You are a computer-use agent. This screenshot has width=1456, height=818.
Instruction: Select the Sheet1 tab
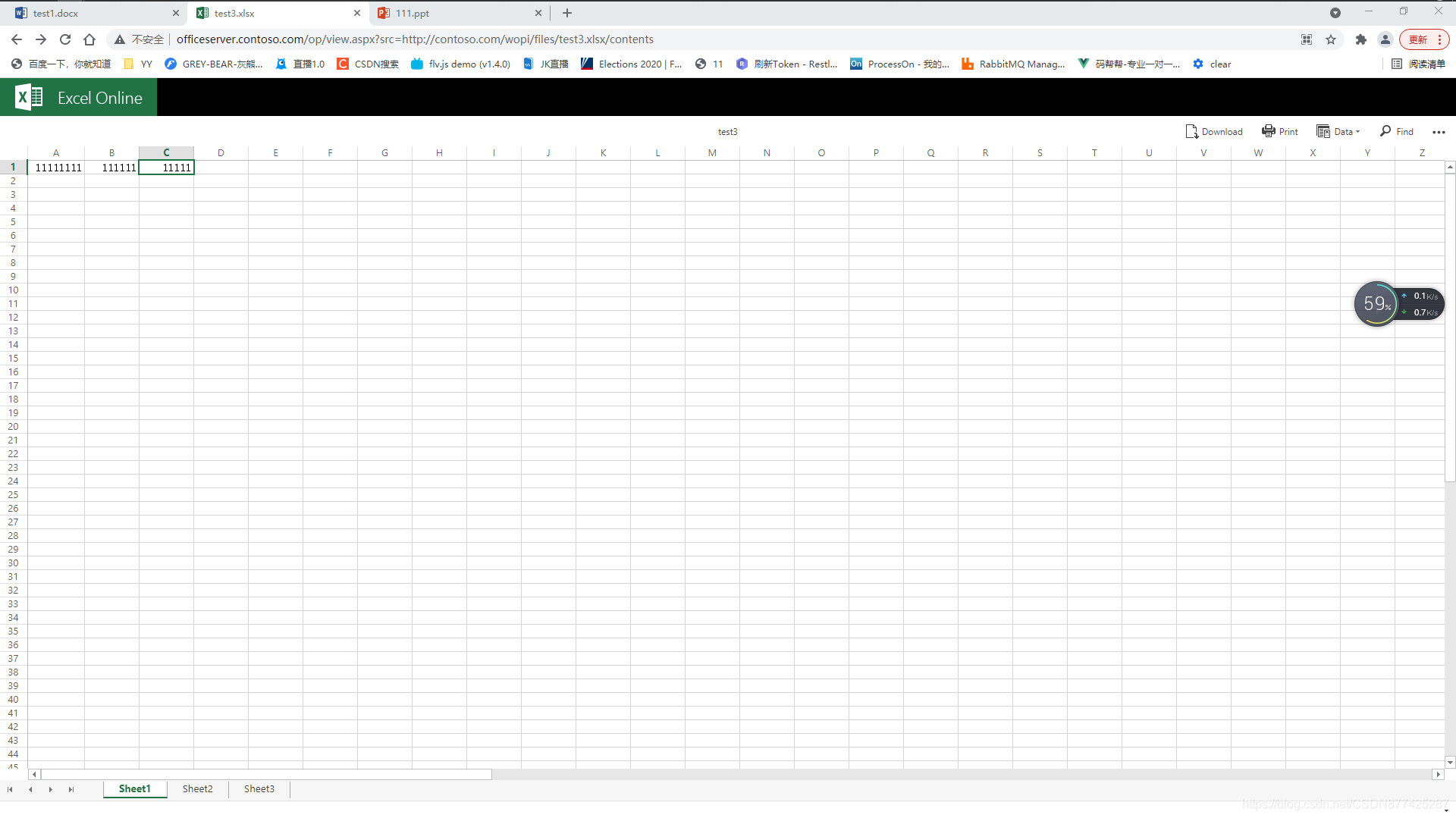click(135, 789)
